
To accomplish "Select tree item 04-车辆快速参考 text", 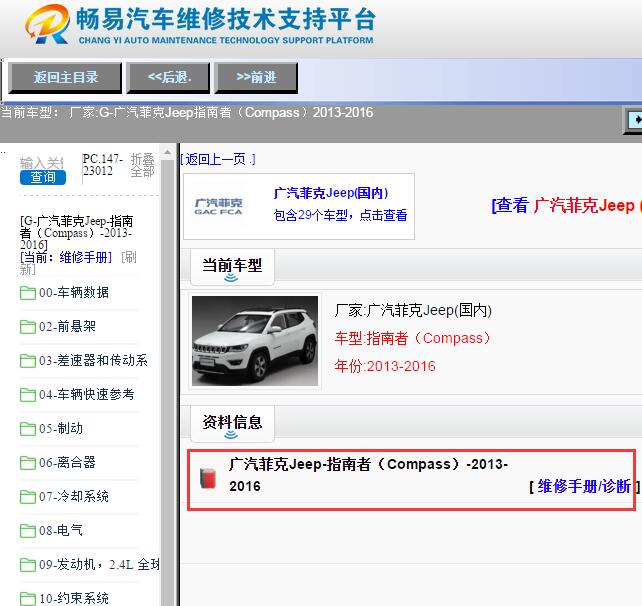I will point(86,394).
